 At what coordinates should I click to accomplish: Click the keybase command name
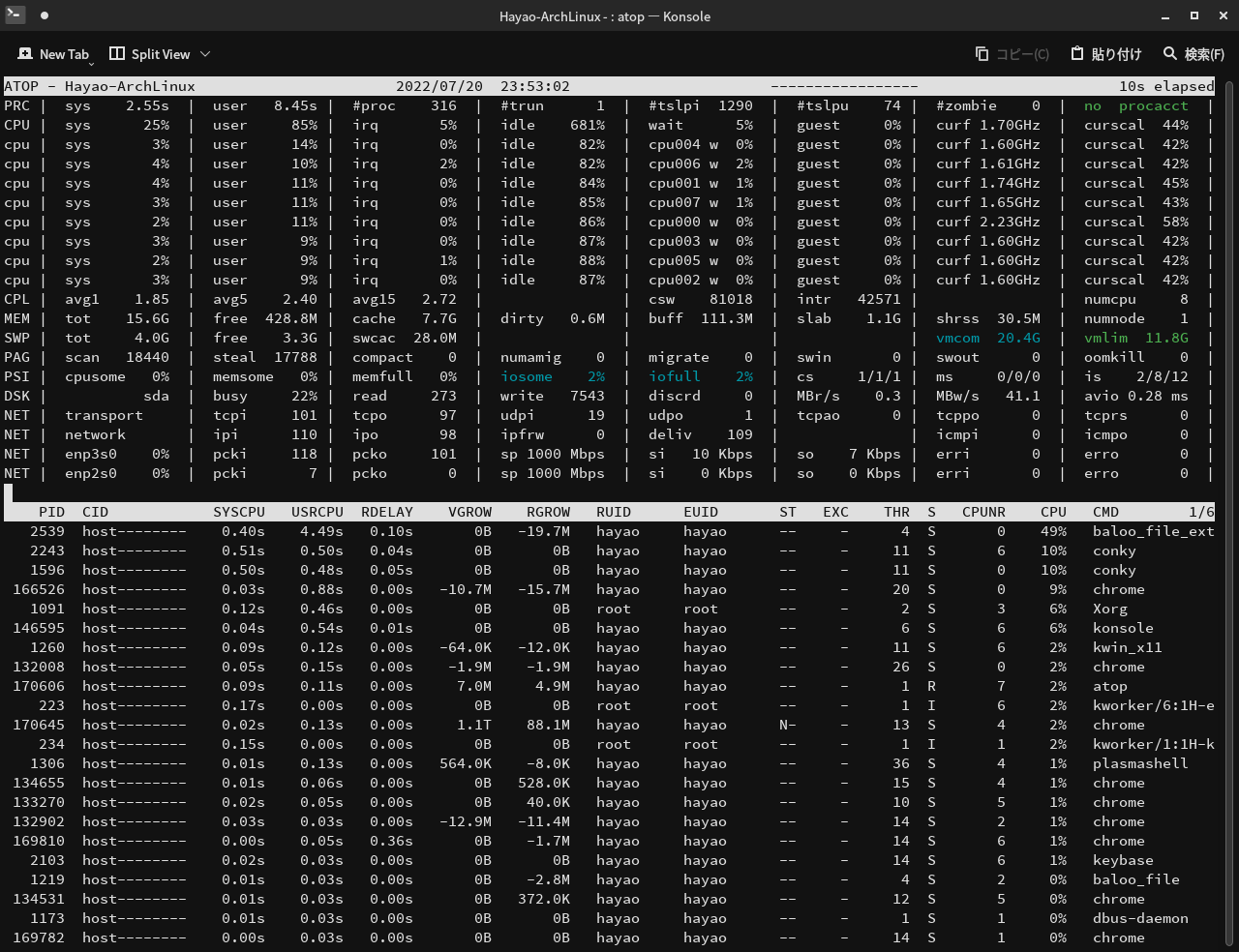pyautogui.click(x=1123, y=860)
